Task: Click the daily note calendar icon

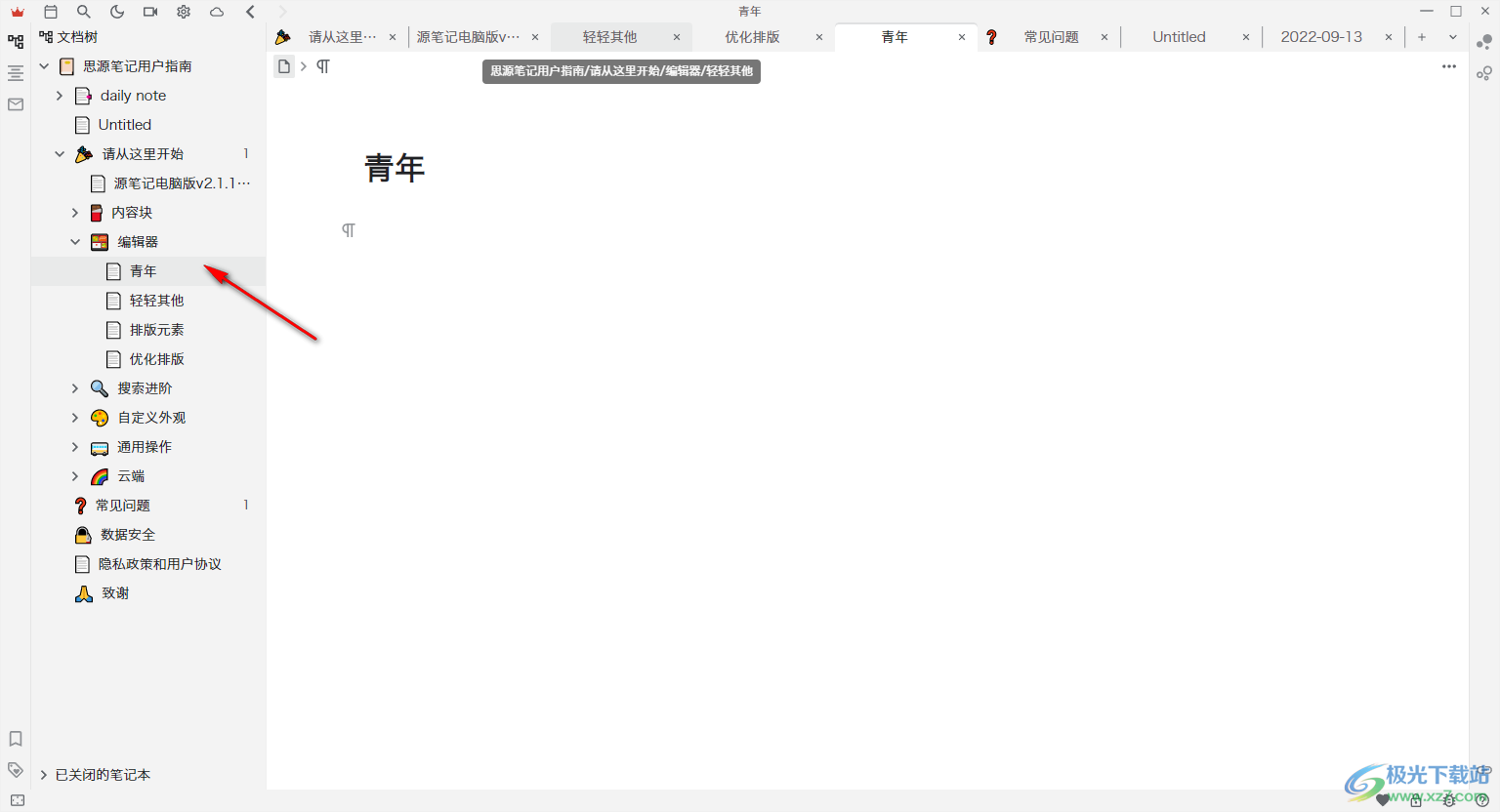Action: click(x=49, y=11)
